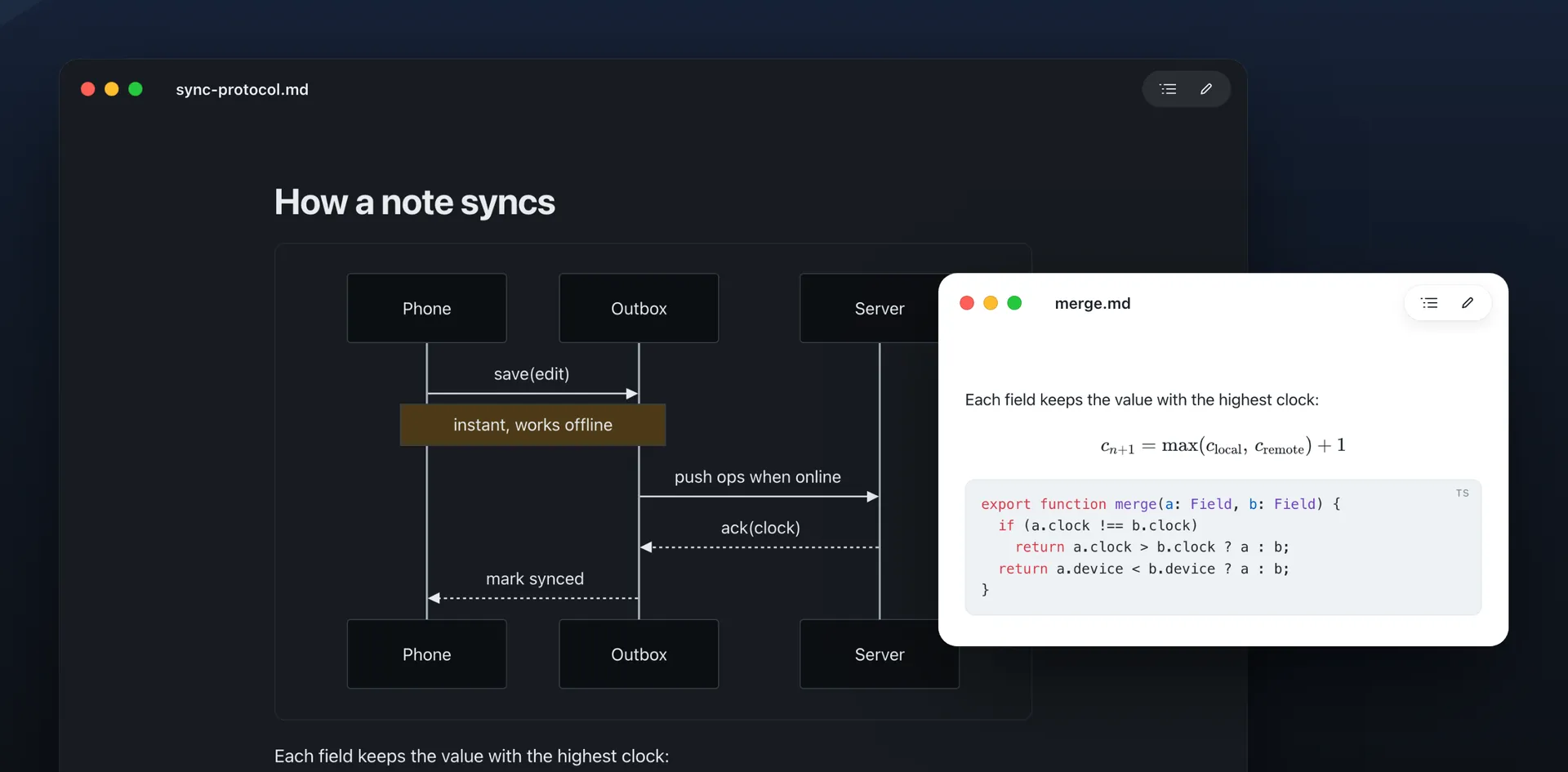
Task: Minimize merge.md window with yellow button
Action: (x=991, y=303)
